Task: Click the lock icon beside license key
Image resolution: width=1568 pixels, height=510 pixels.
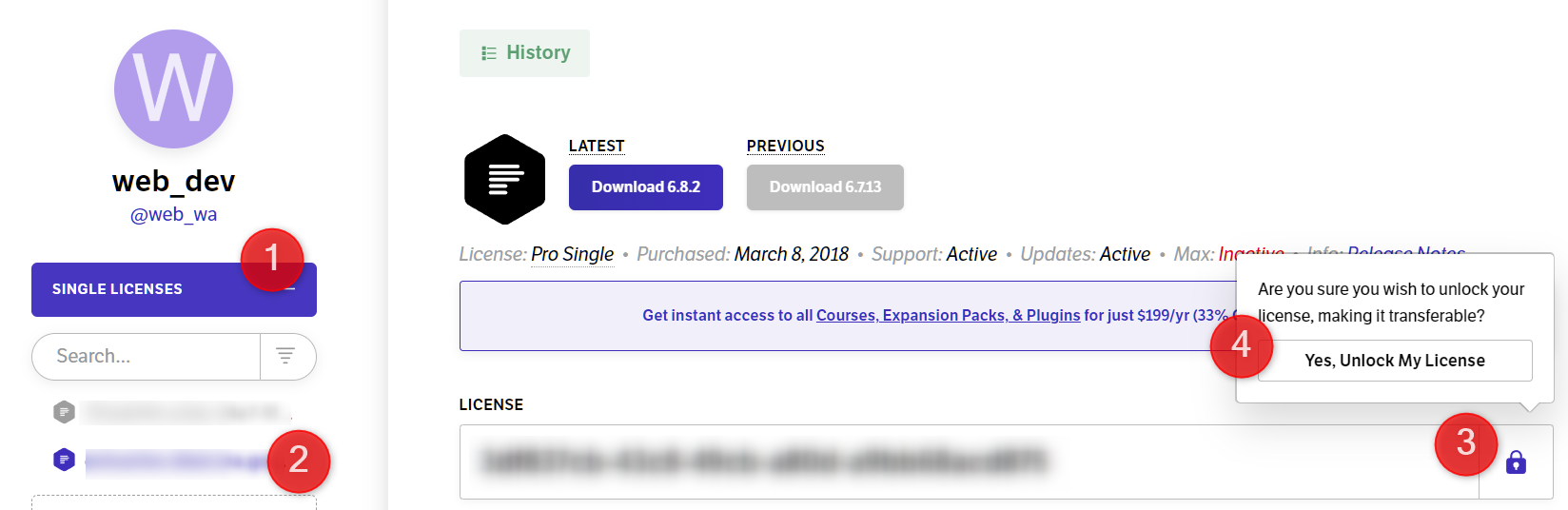Action: pos(1516,462)
